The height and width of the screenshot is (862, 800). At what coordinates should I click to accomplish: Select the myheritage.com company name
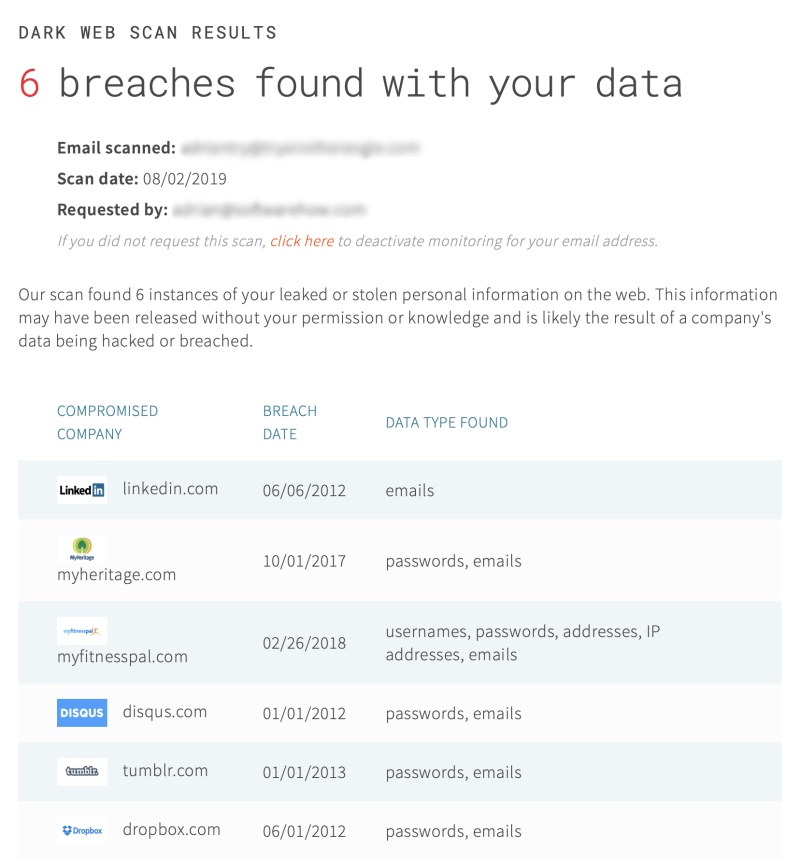pos(117,574)
